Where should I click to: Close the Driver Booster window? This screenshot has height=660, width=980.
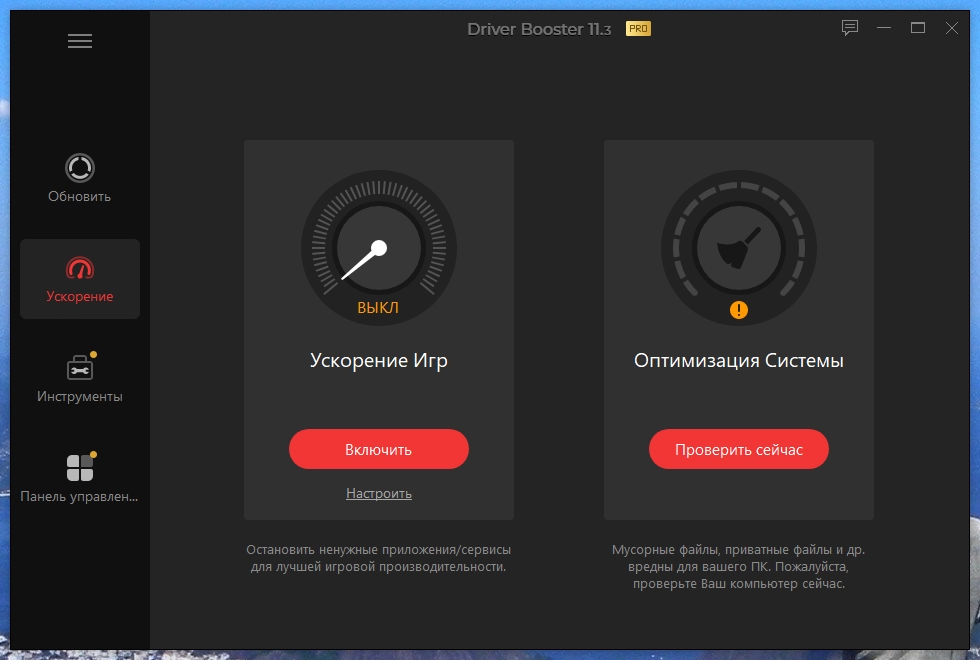click(x=951, y=28)
